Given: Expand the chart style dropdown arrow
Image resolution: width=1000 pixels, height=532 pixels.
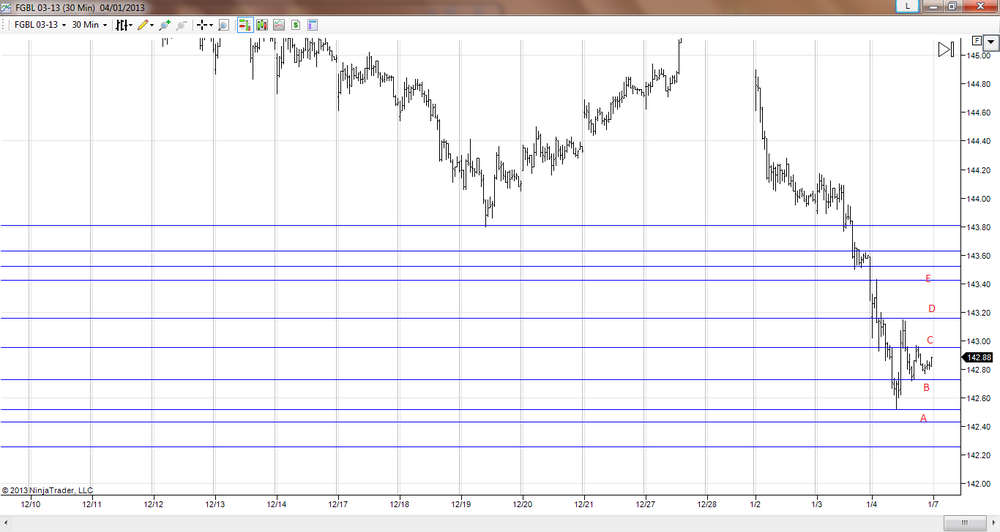Looking at the screenshot, I should (131, 26).
